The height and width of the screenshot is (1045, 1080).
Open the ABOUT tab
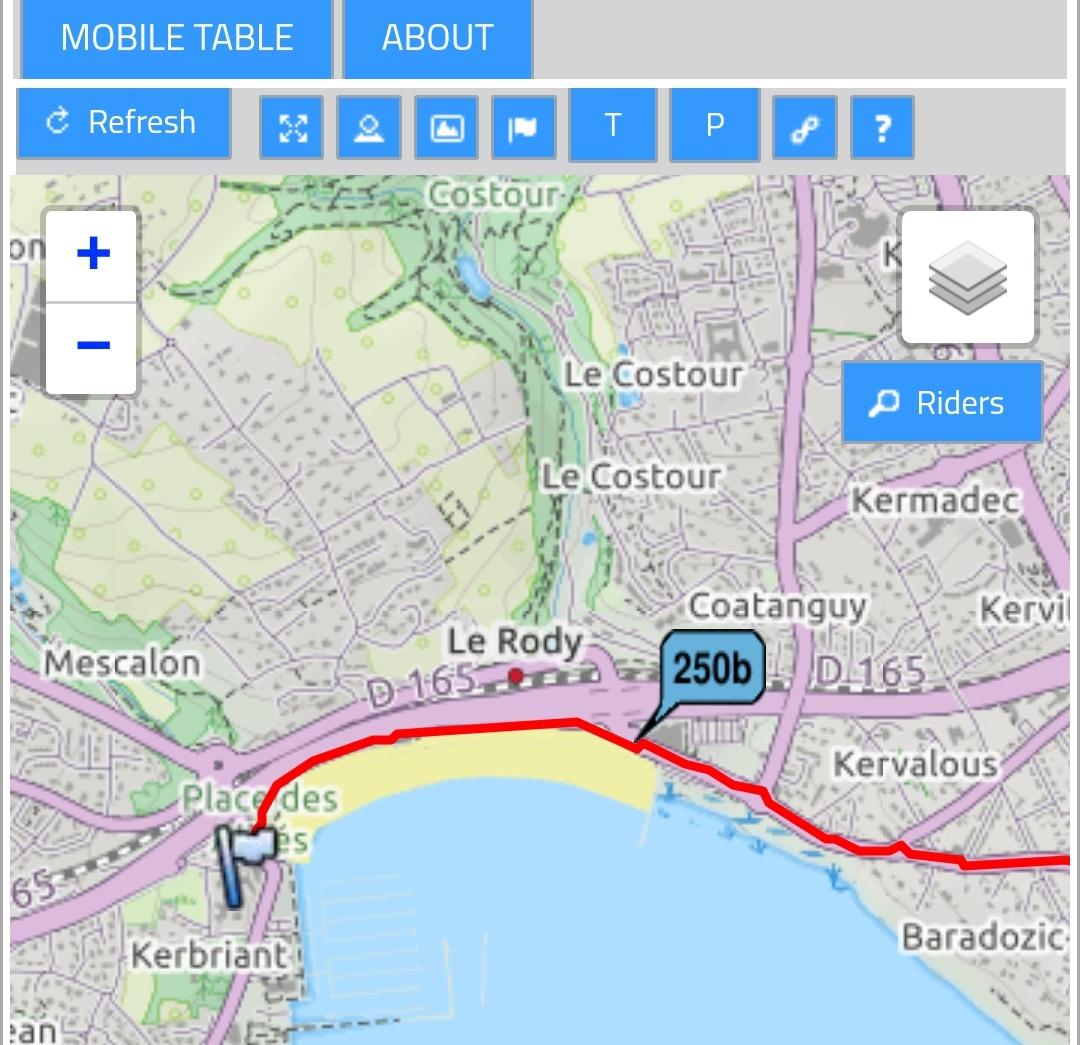438,38
